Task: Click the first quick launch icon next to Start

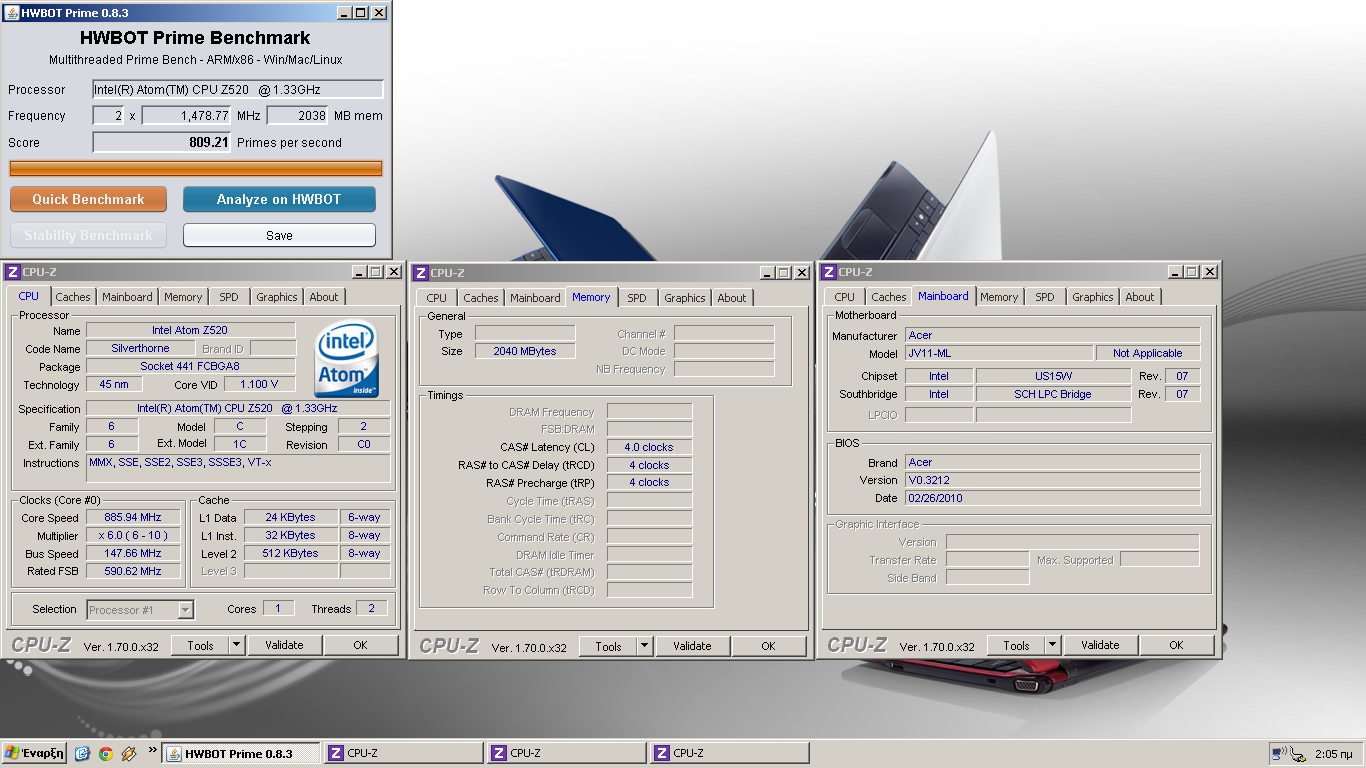Action: click(x=82, y=754)
